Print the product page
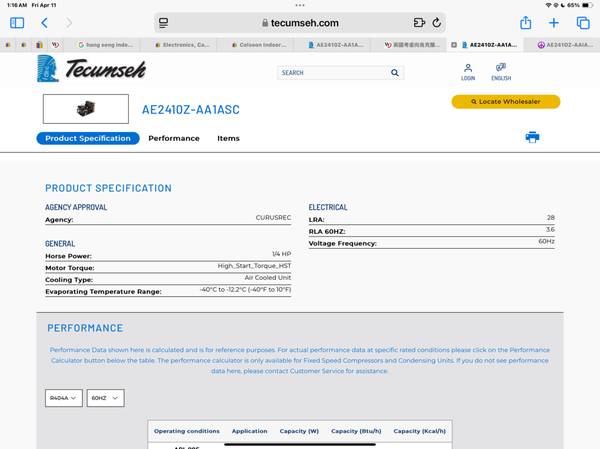Screen dimensions: 600x449 point(532,137)
